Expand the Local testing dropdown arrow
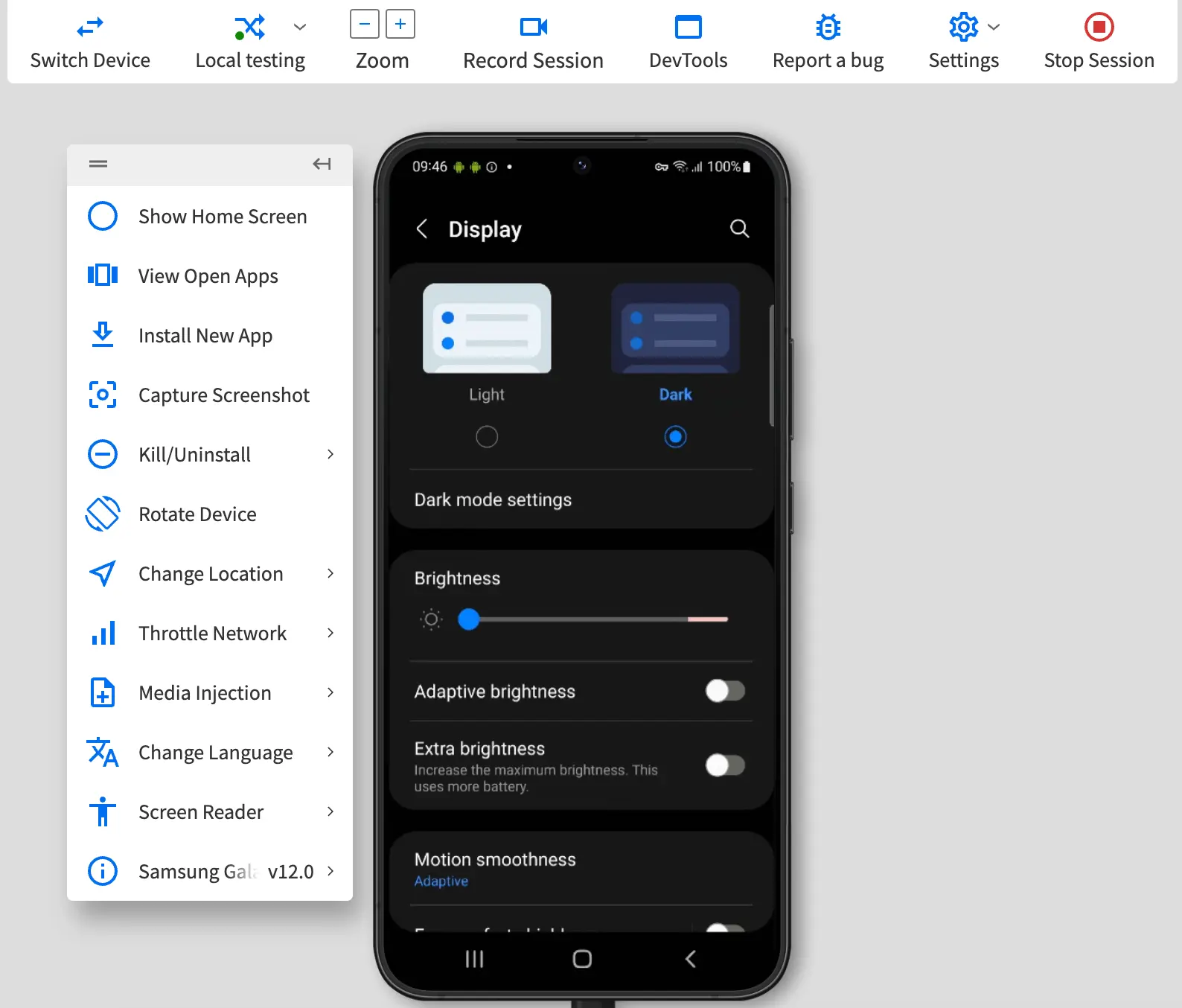Image resolution: width=1182 pixels, height=1008 pixels. pyautogui.click(x=300, y=28)
